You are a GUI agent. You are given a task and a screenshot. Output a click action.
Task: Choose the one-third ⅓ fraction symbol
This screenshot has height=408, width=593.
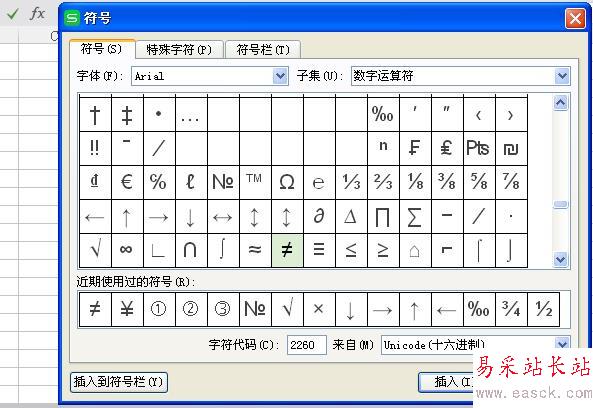(351, 182)
